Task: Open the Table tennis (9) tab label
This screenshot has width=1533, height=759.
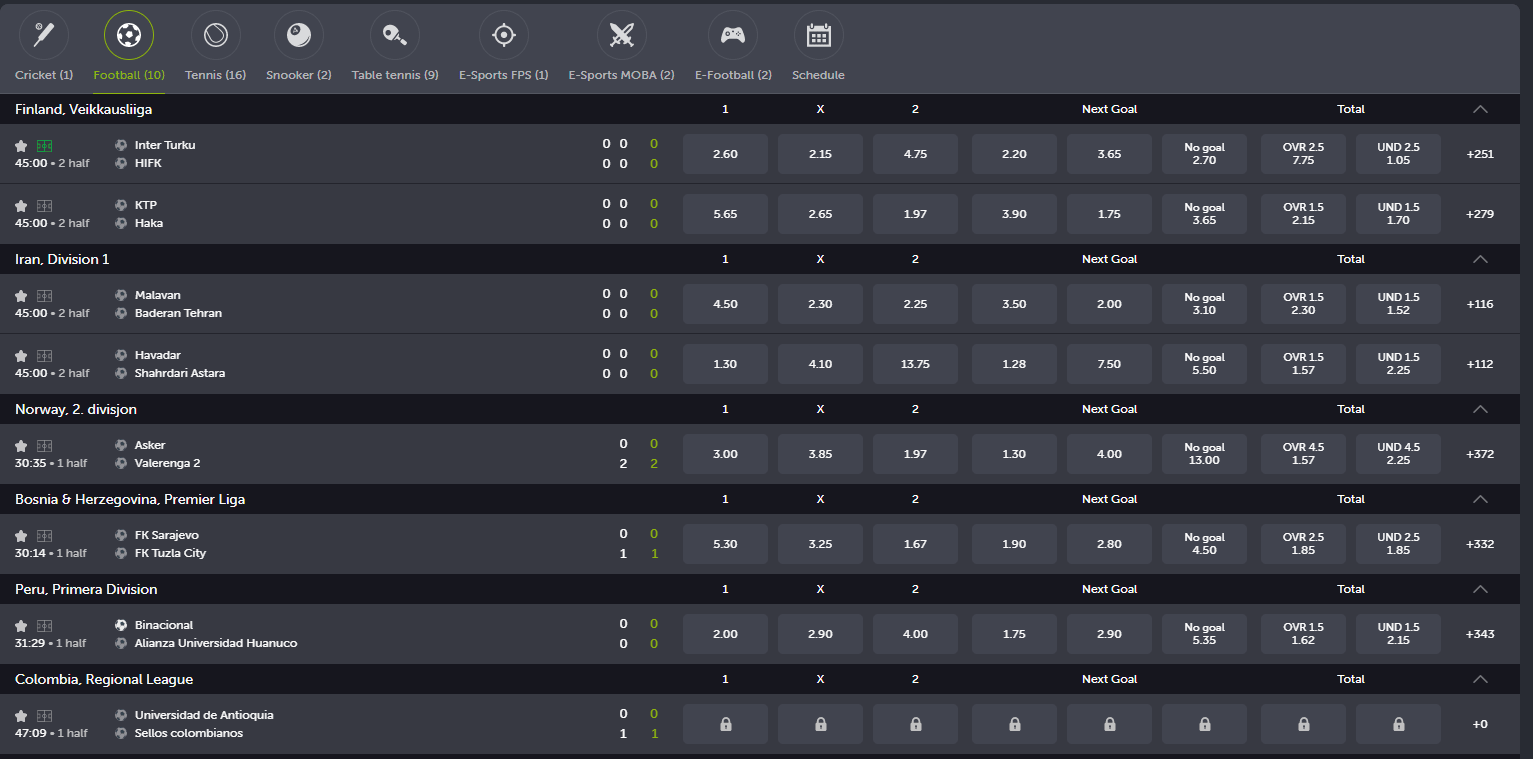Action: pos(395,75)
